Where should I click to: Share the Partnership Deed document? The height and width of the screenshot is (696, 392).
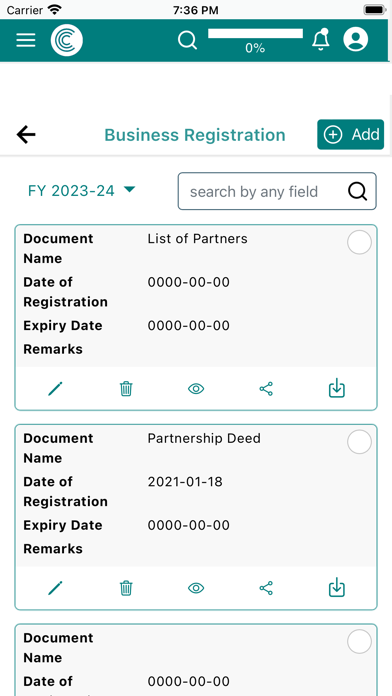click(266, 589)
